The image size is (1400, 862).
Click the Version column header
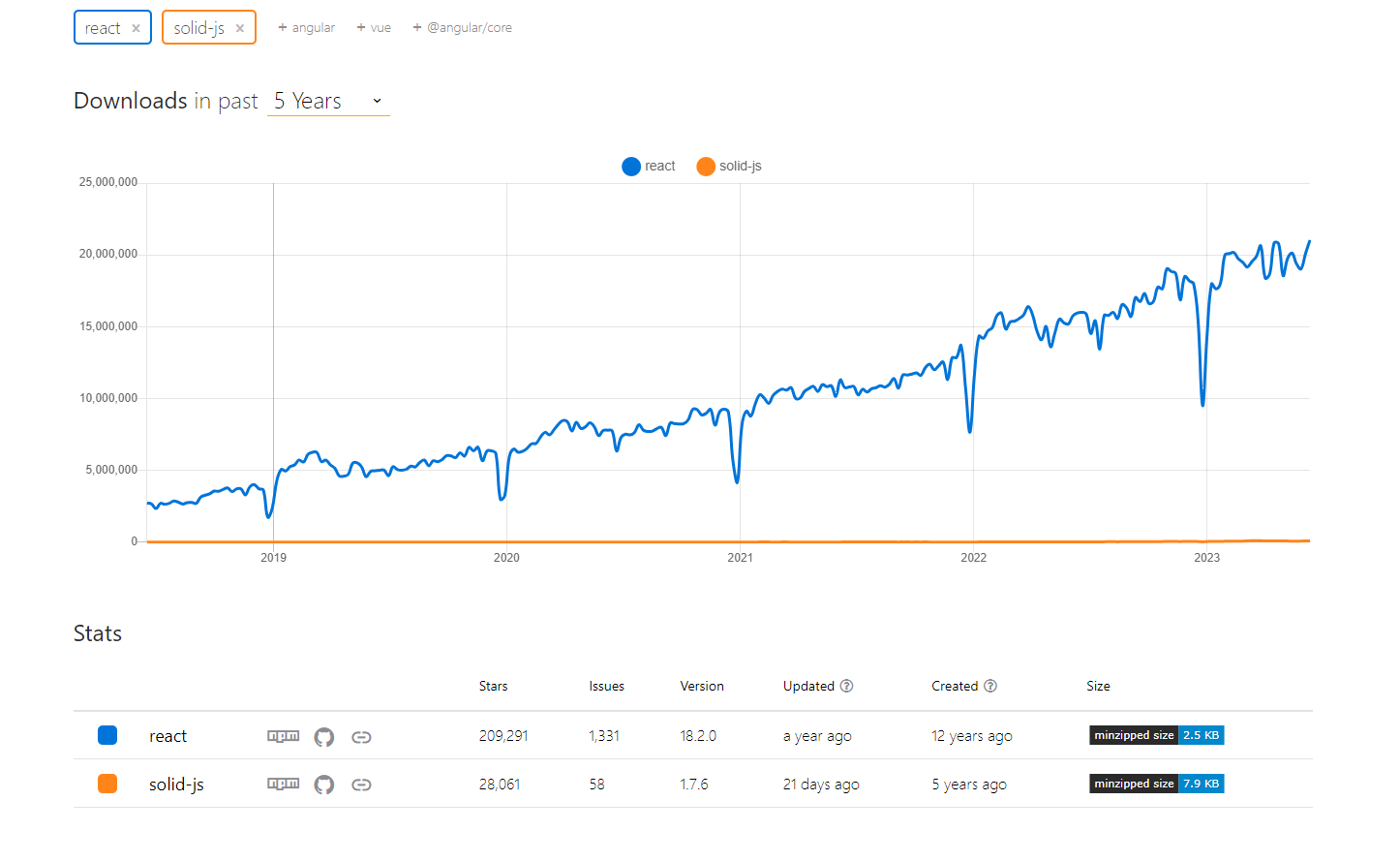pos(702,686)
